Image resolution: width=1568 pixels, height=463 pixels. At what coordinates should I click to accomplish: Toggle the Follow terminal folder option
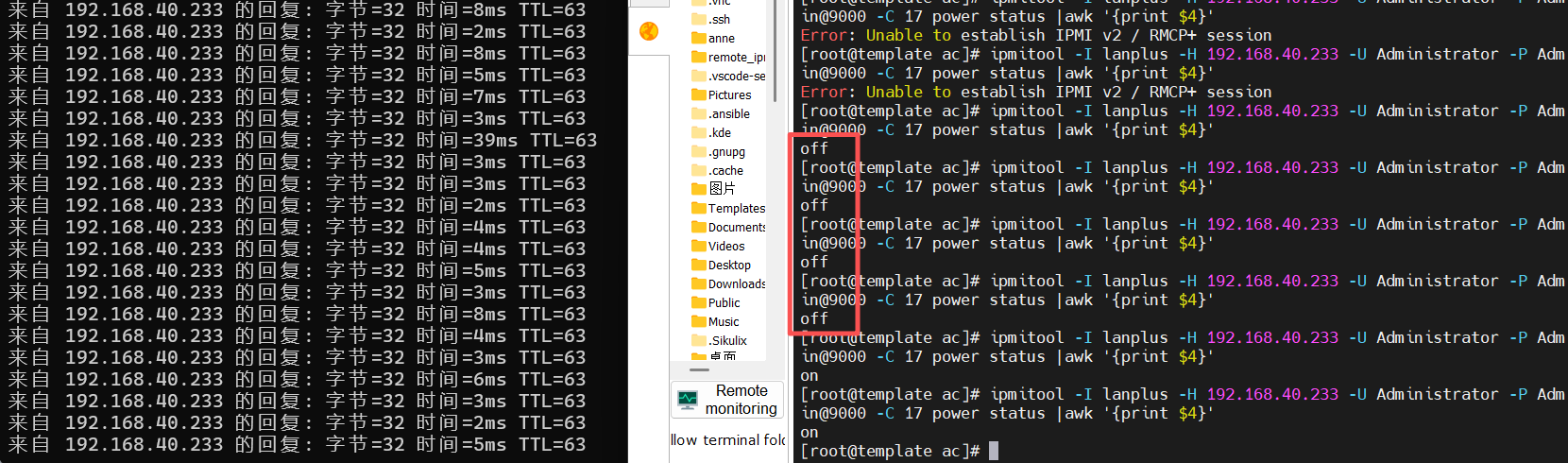(x=728, y=440)
